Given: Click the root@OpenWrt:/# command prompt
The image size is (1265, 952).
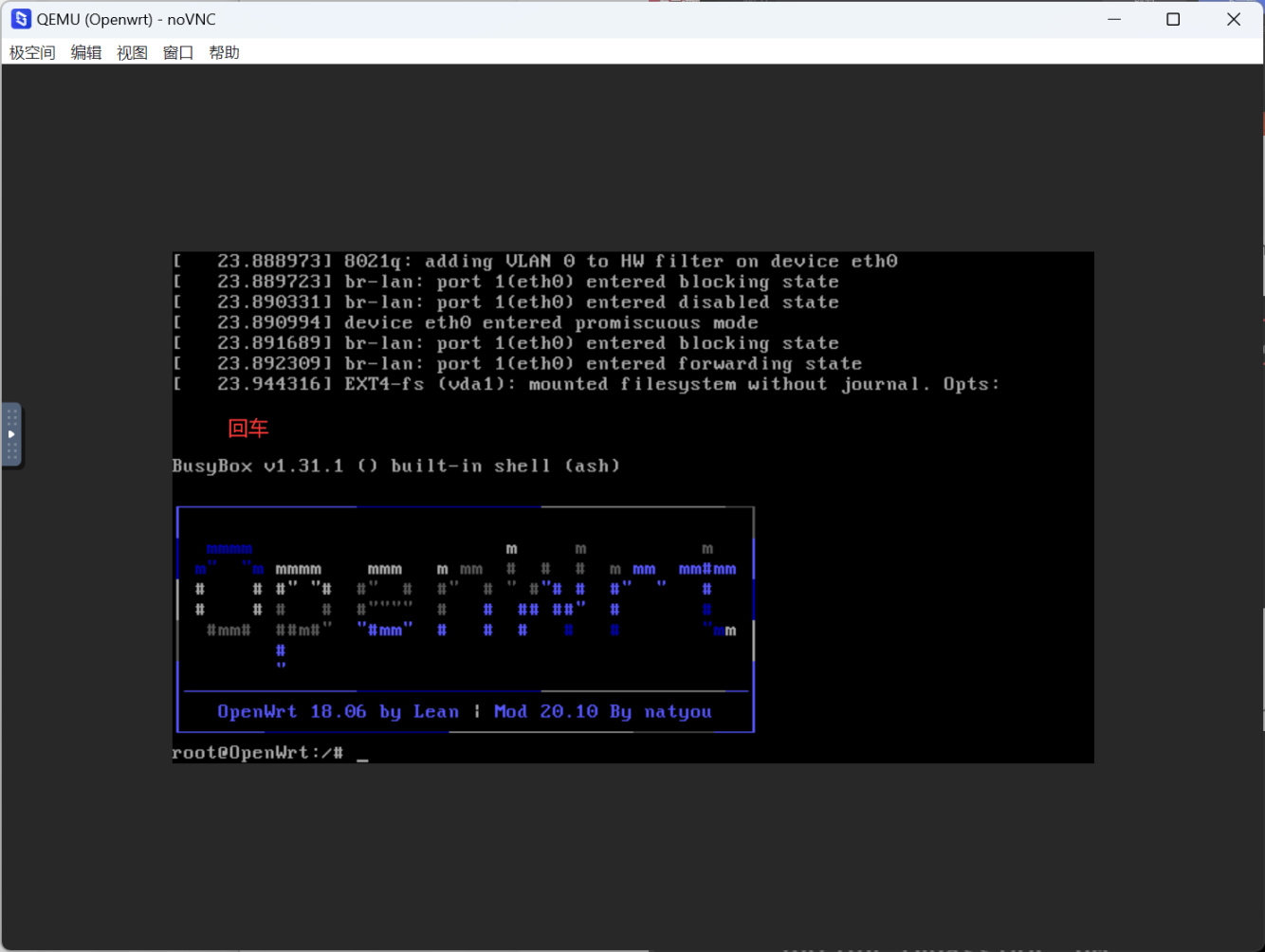Looking at the screenshot, I should (257, 753).
